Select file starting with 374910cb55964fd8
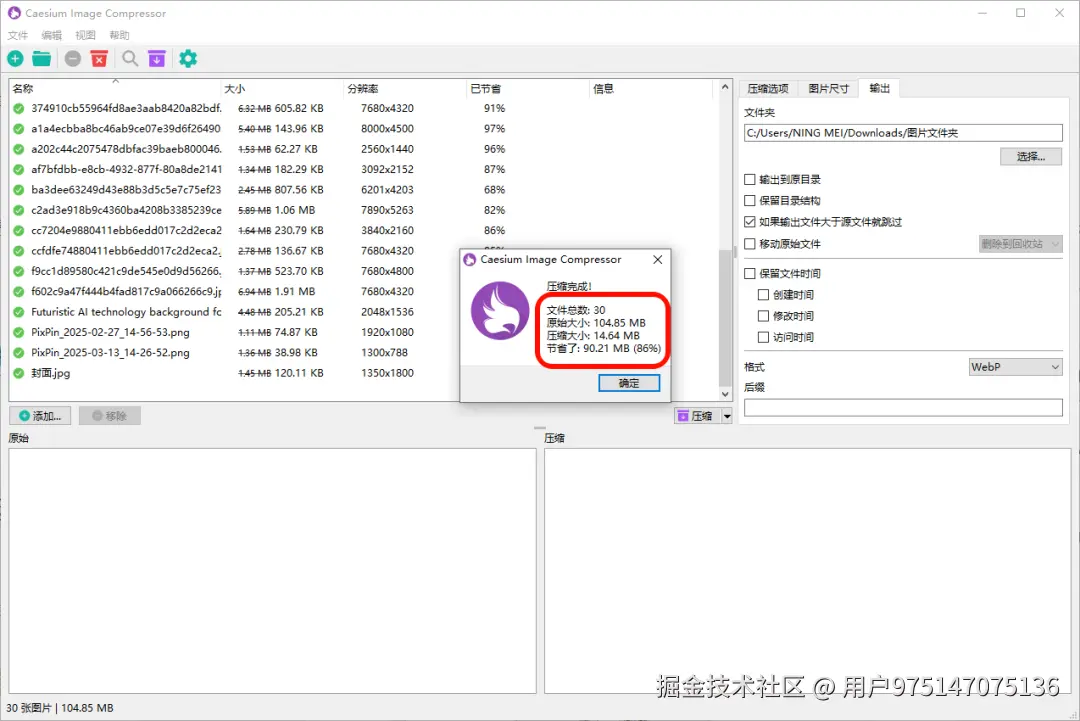 [x=126, y=109]
